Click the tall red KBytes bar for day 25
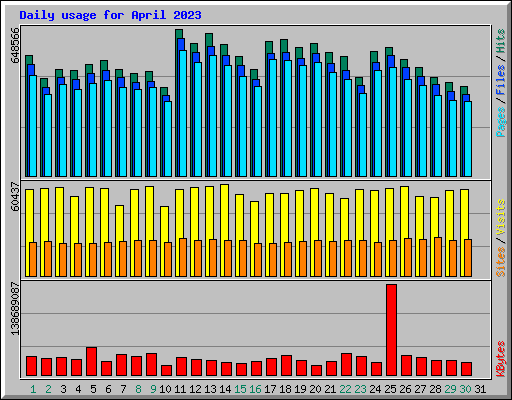512x400 pixels. 391,330
